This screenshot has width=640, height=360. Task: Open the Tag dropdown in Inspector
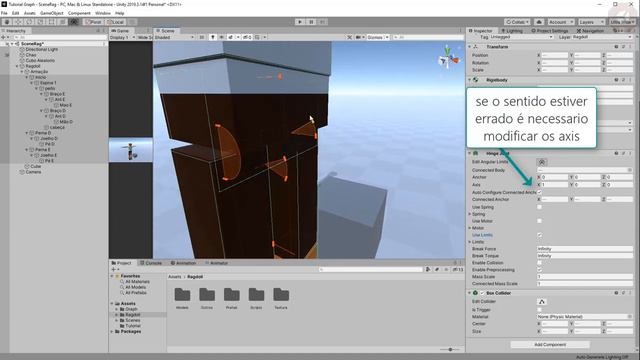coord(521,37)
